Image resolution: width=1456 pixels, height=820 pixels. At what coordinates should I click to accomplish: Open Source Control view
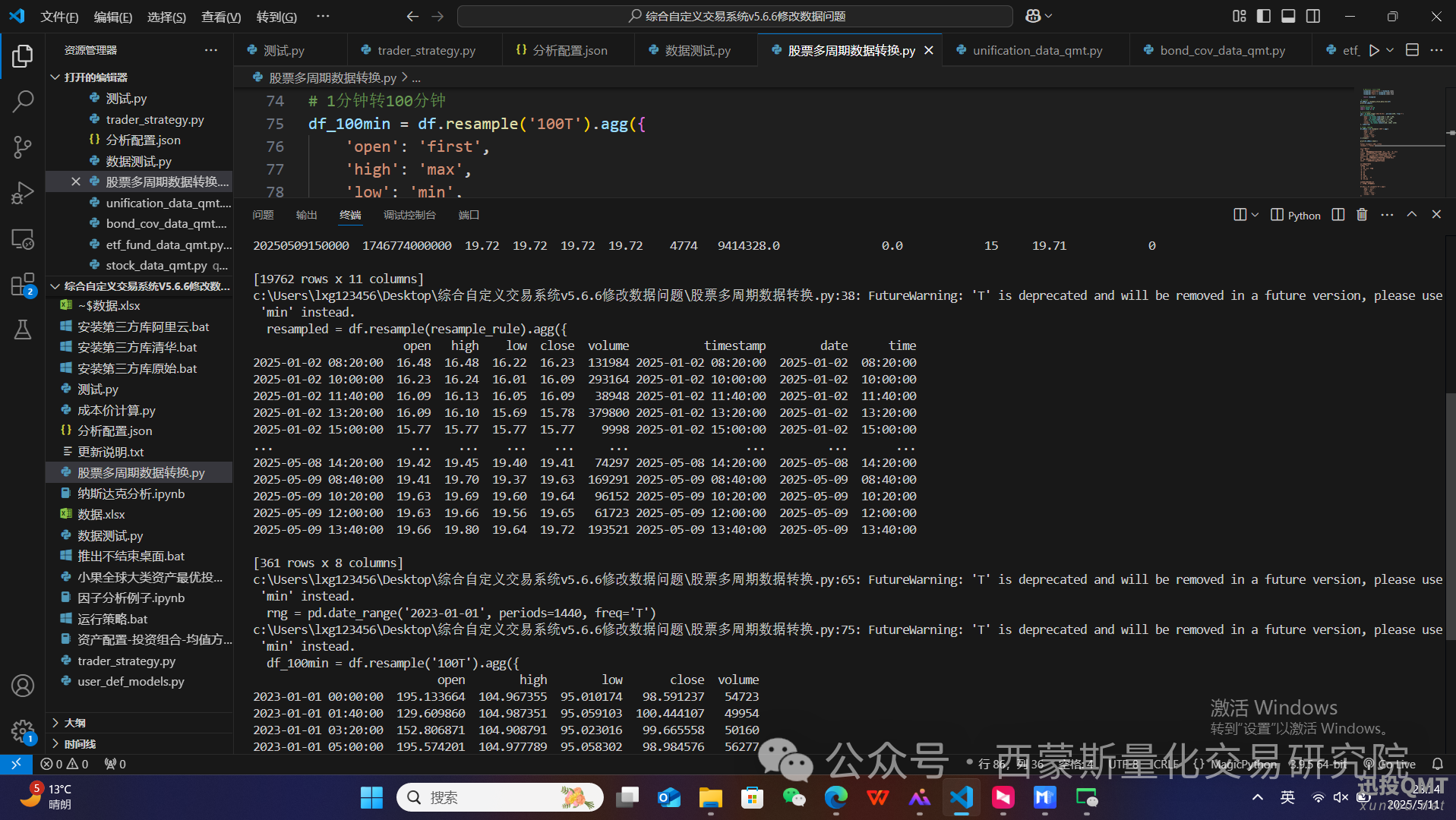pyautogui.click(x=23, y=147)
